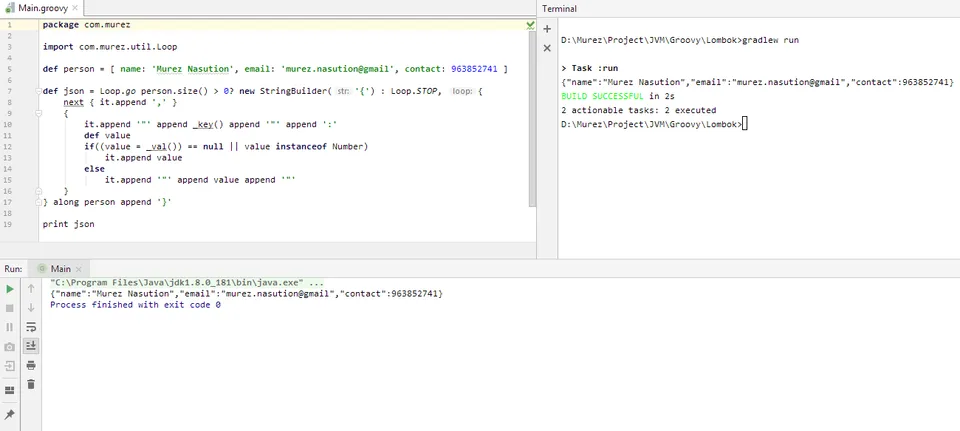The image size is (960, 431).
Task: Collapse the code fold at line 9
Action: coord(39,114)
